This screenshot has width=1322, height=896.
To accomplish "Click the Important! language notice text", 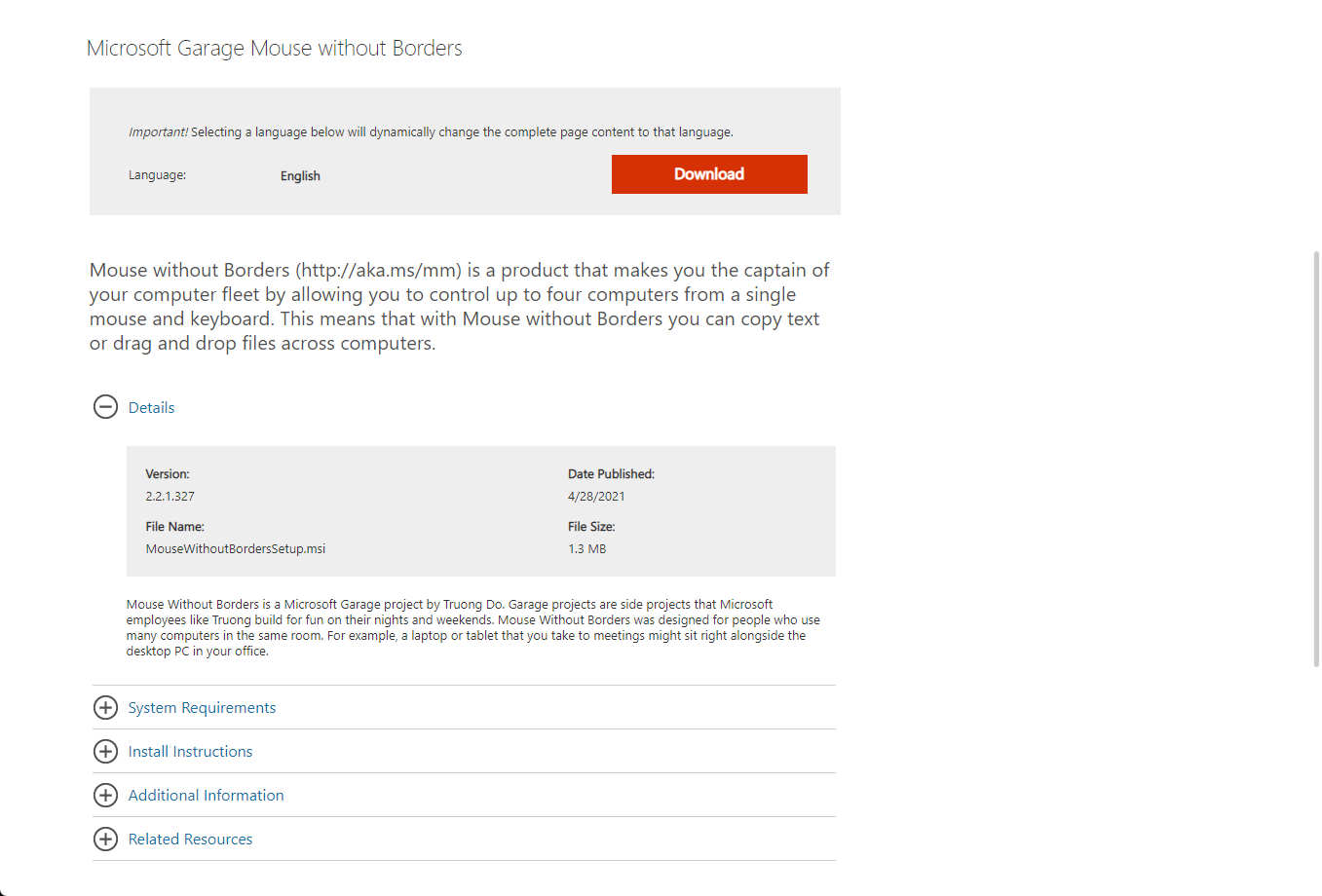I will 431,132.
